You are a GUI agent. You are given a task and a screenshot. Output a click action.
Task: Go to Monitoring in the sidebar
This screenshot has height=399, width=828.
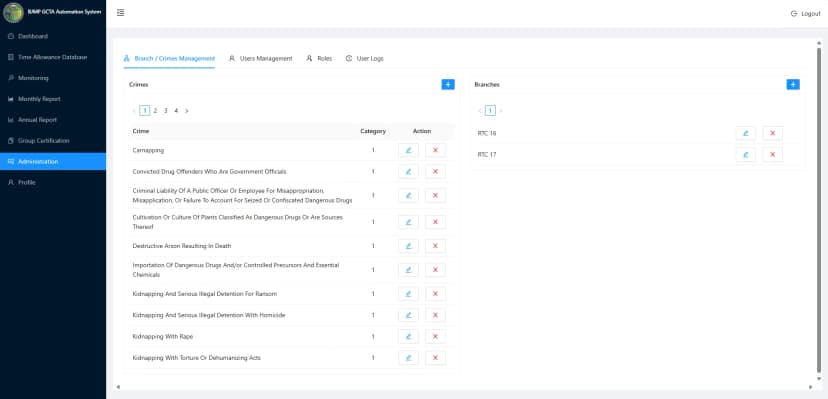[53, 78]
